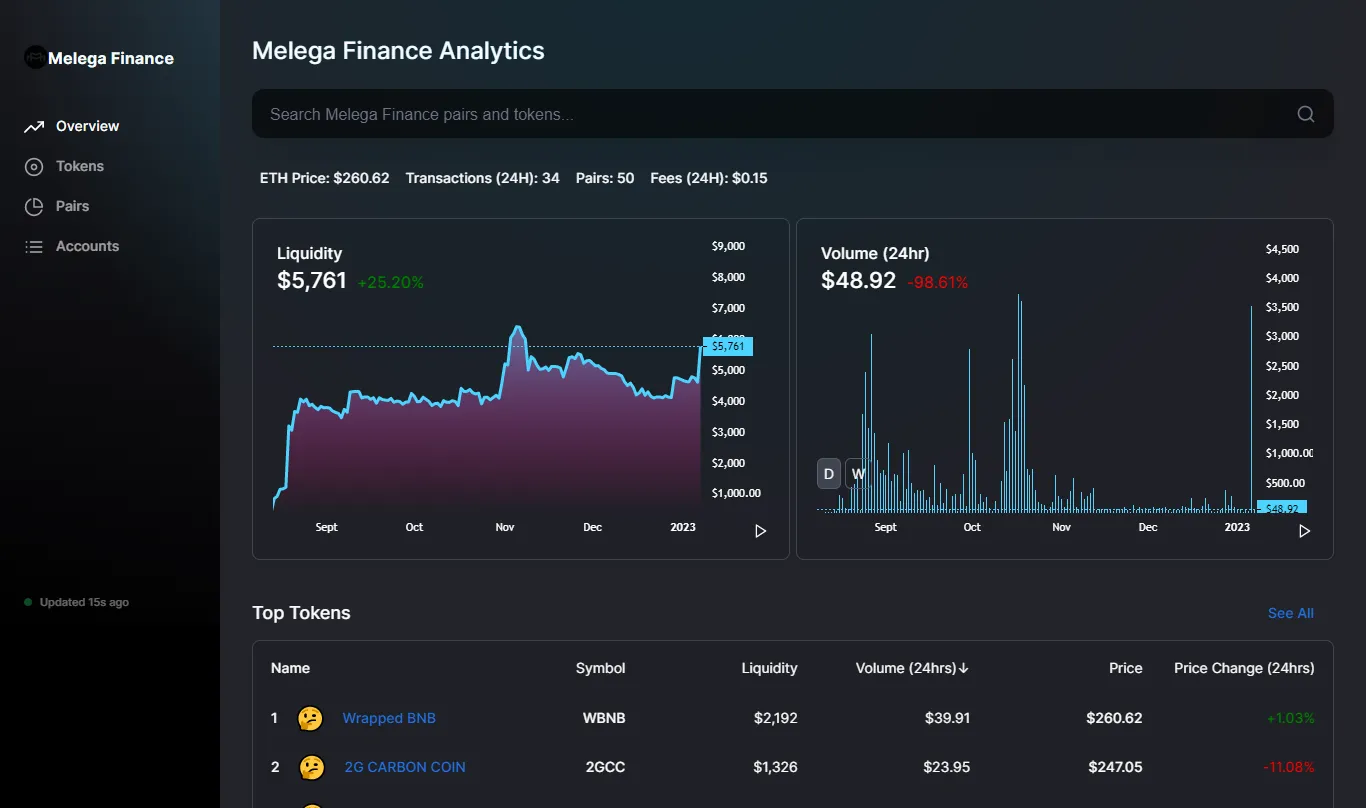Open See All top tokens link
This screenshot has height=808, width=1366.
tap(1291, 613)
